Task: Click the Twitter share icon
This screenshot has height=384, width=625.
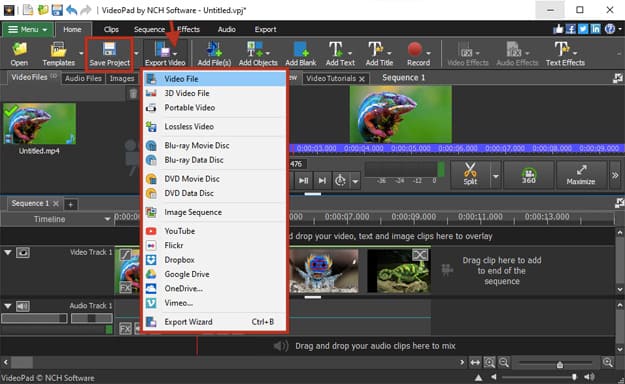Action: (x=583, y=29)
